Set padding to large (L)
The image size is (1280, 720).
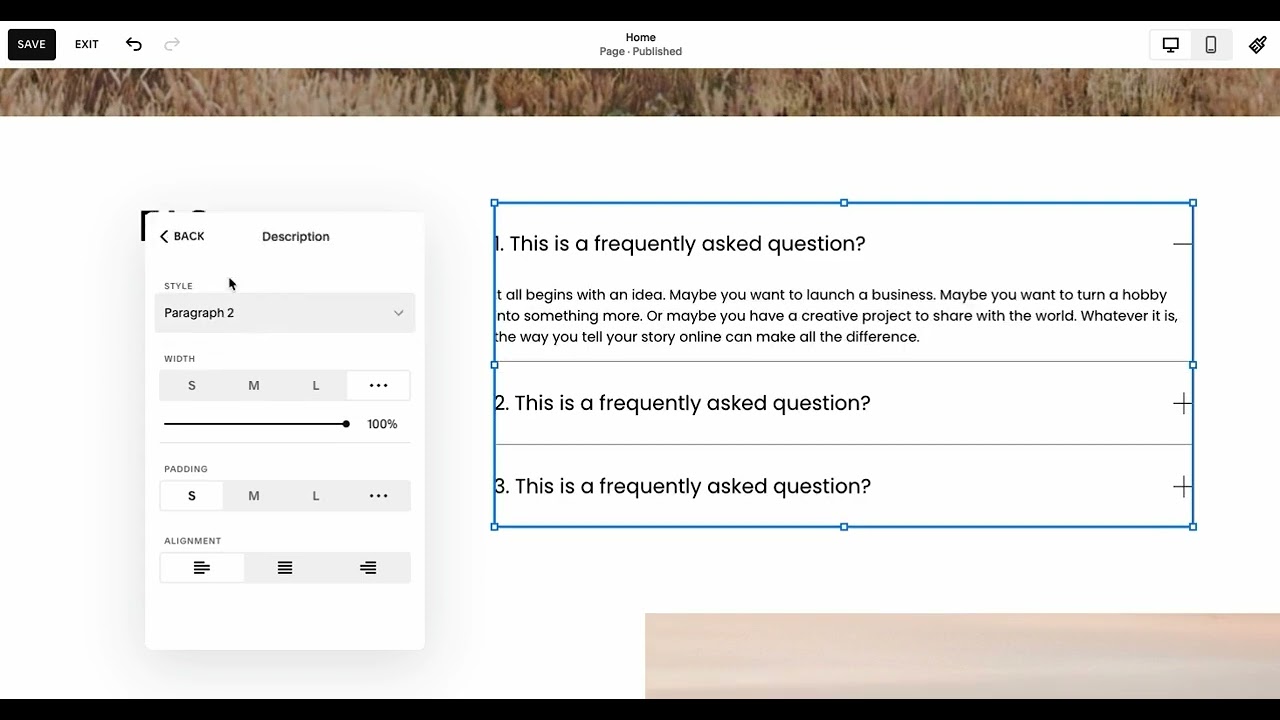click(316, 496)
